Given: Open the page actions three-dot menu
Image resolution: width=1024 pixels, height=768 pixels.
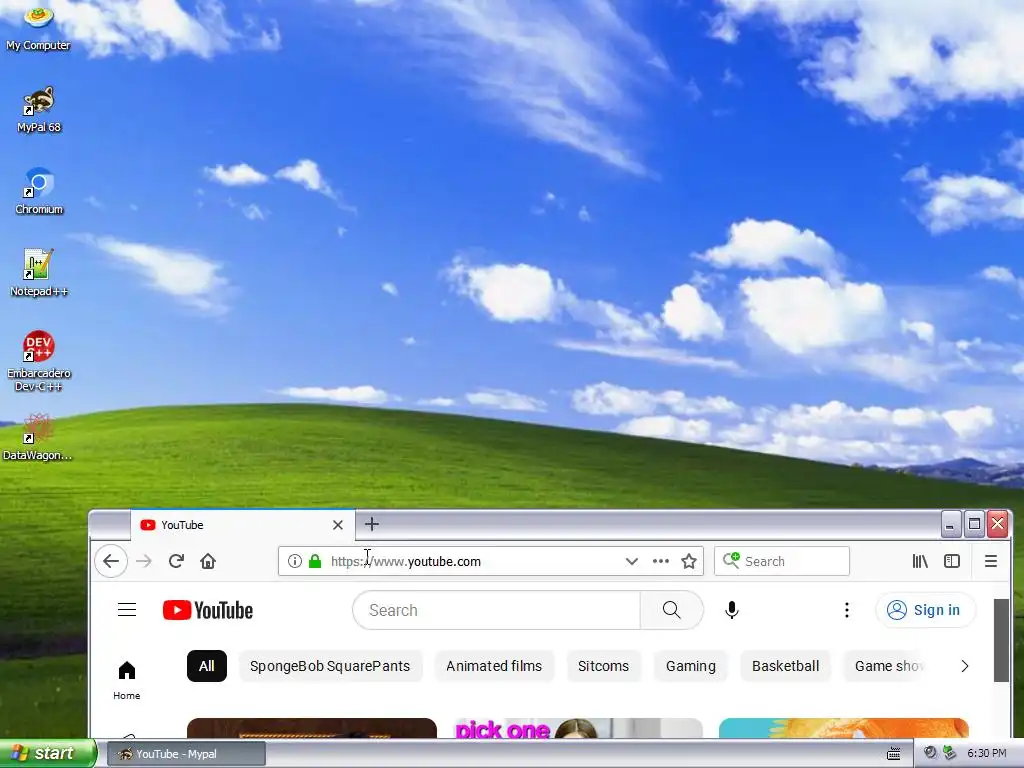Looking at the screenshot, I should tap(660, 561).
